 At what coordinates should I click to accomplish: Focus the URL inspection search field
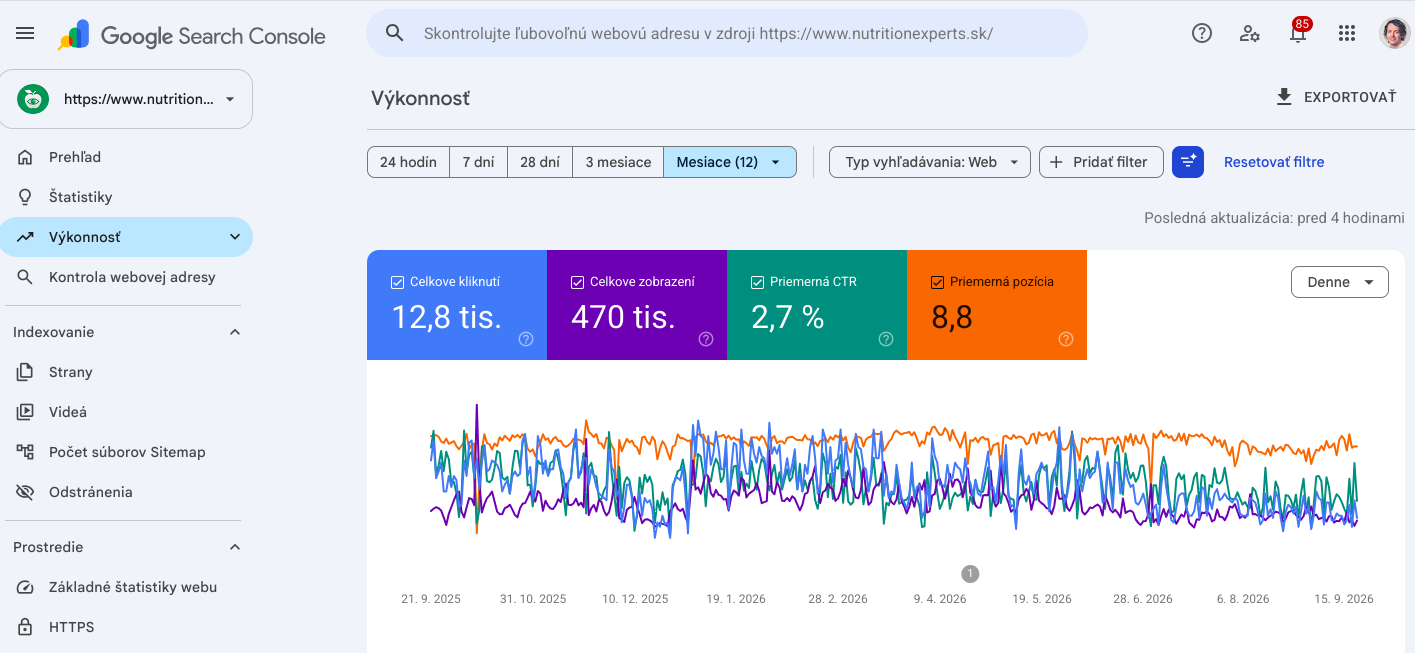coord(727,33)
